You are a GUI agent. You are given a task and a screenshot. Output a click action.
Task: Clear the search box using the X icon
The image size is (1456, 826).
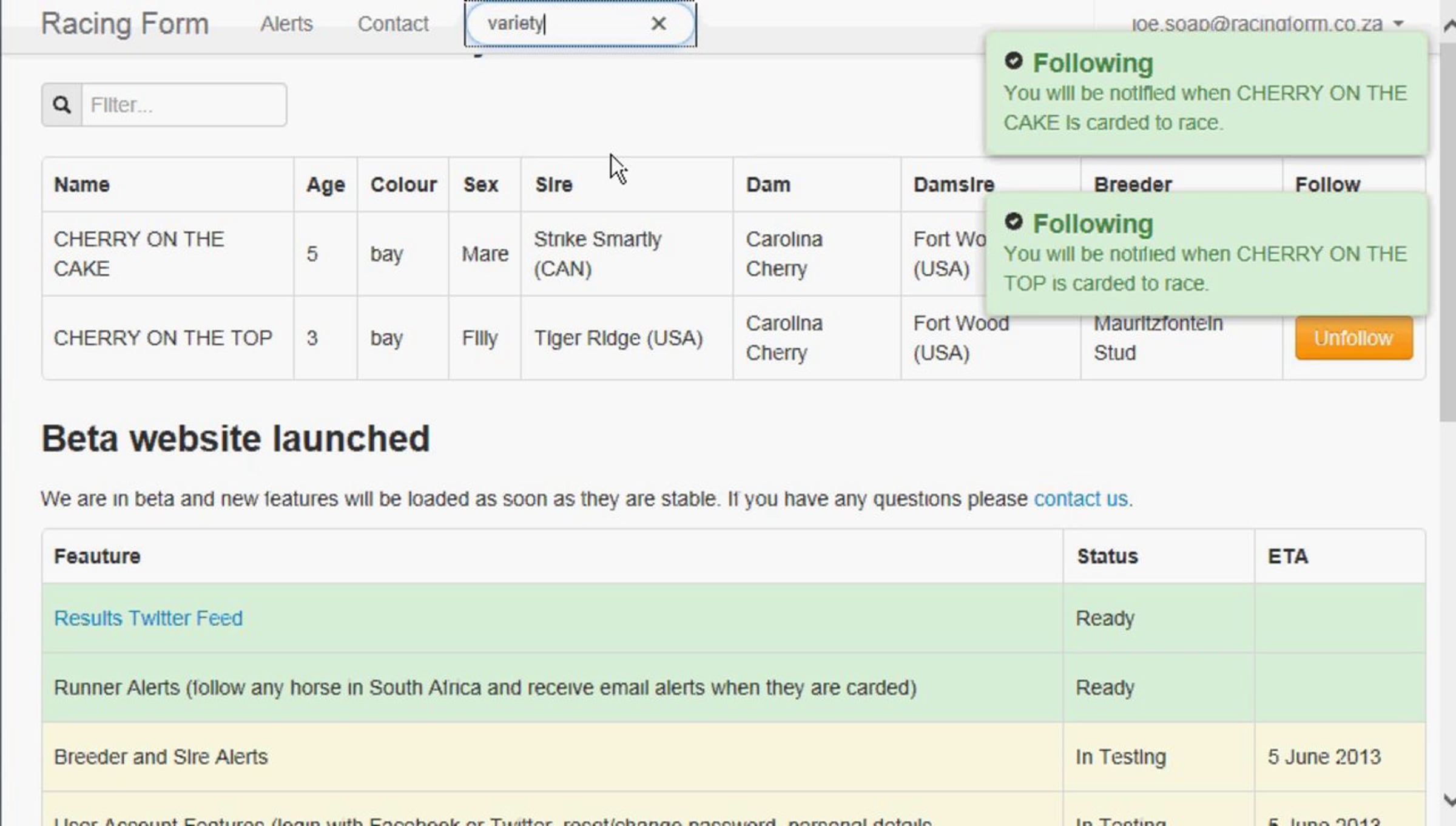pos(658,24)
